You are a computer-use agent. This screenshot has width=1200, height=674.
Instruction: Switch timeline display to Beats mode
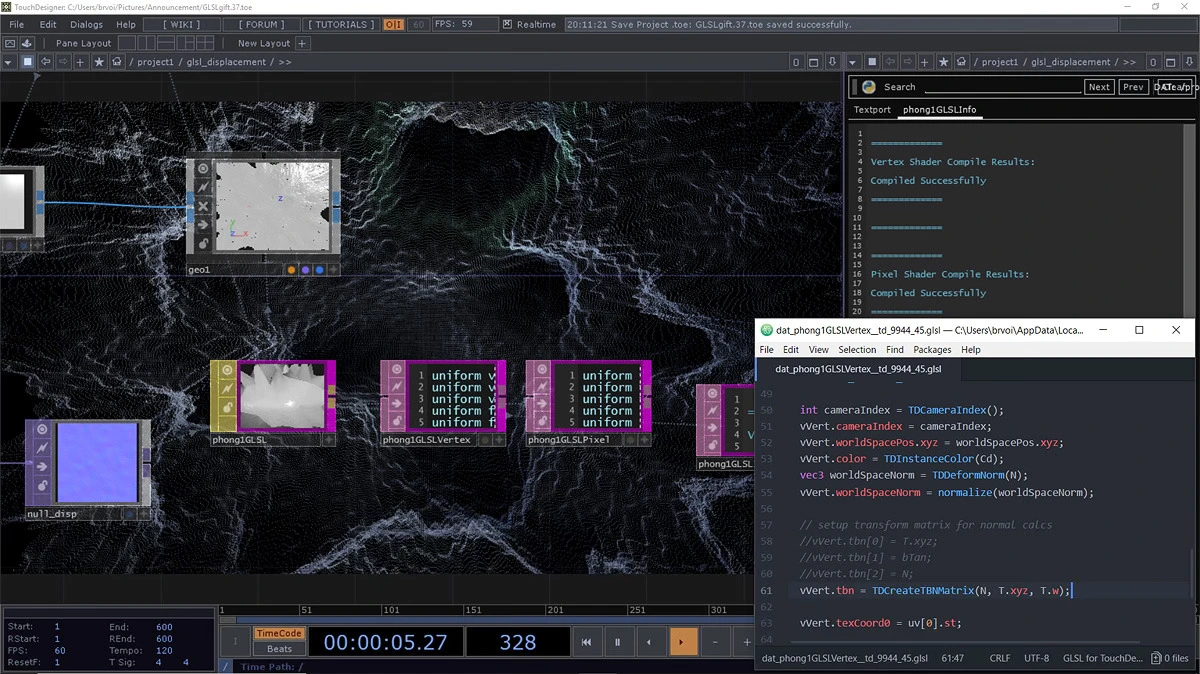point(280,649)
